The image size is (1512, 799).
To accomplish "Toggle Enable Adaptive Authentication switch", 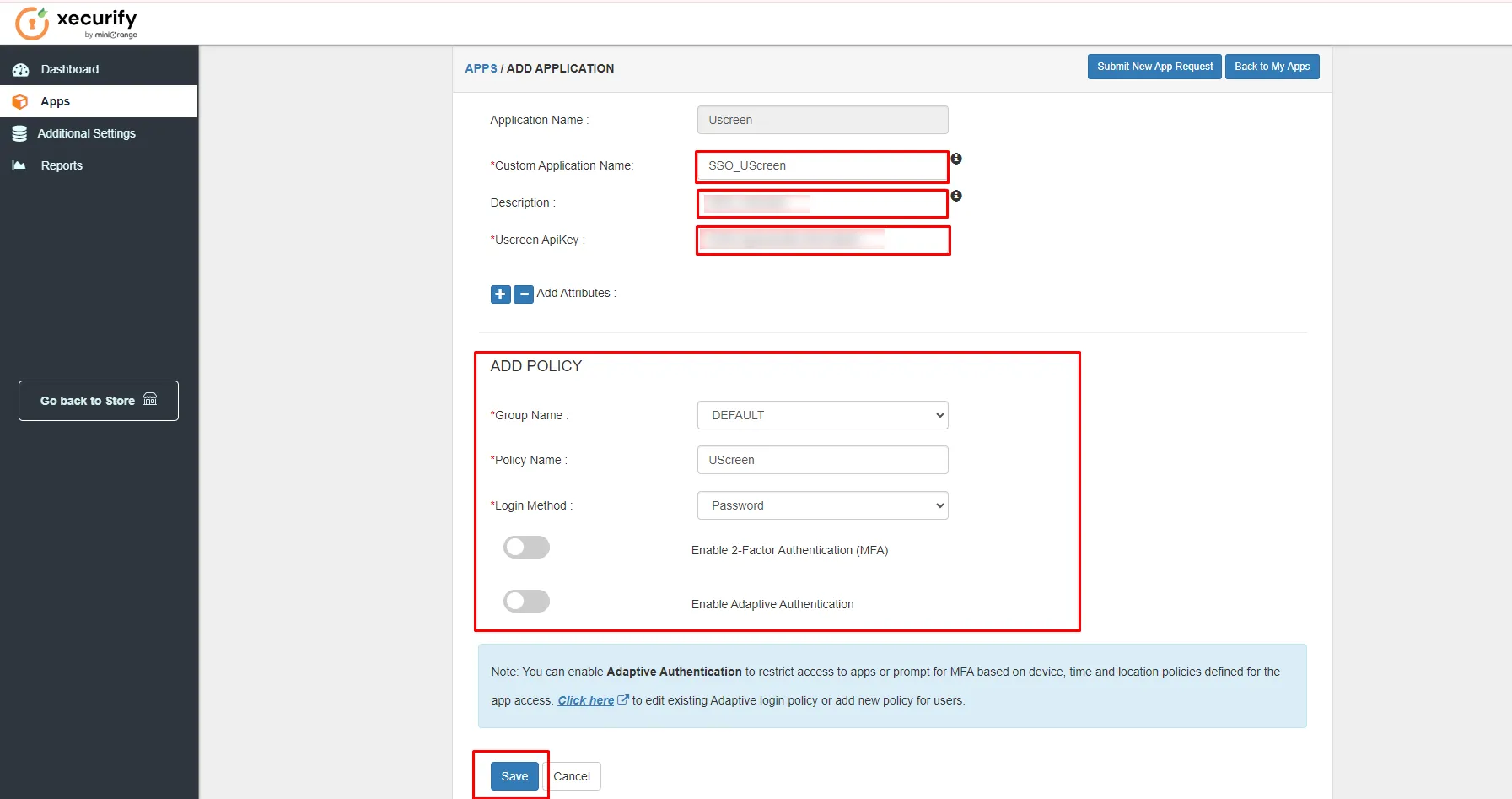I will coord(526,601).
